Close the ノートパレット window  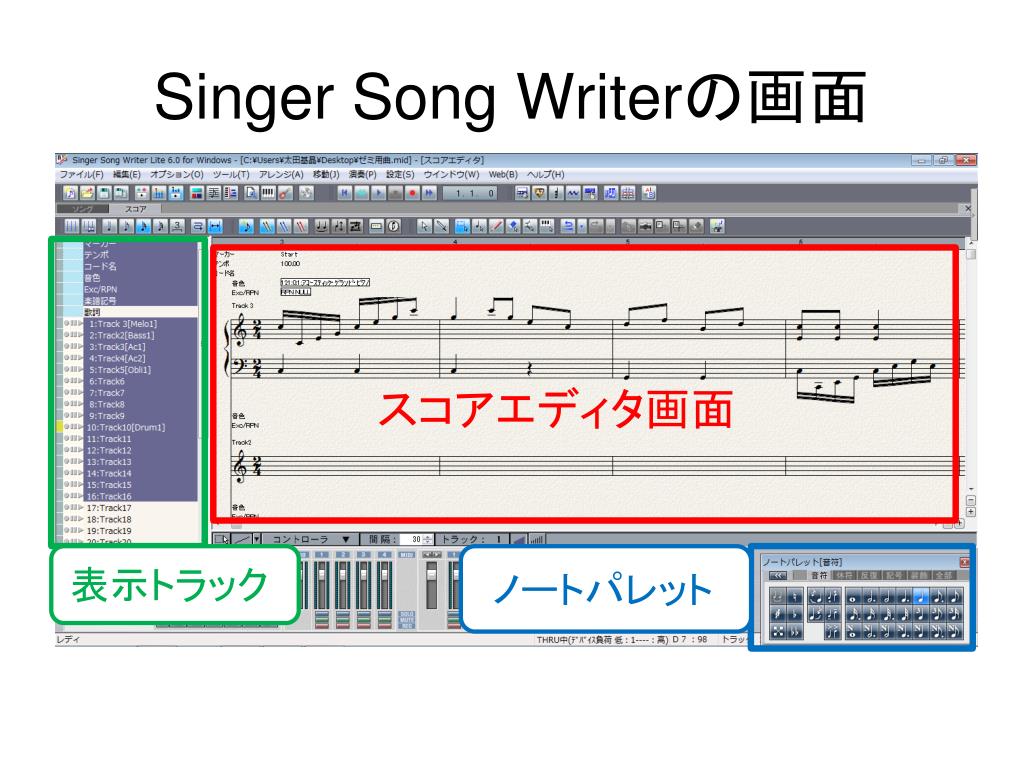(x=965, y=562)
